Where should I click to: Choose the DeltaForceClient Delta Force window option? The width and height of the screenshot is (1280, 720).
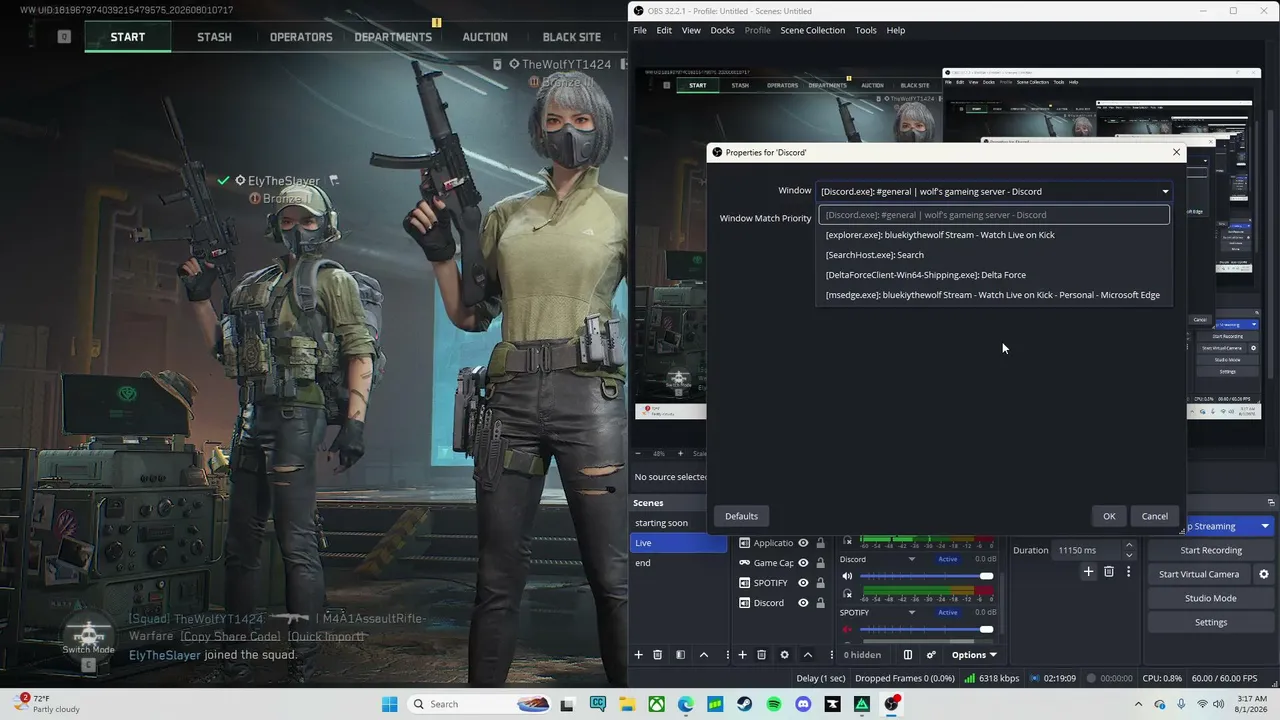click(x=994, y=275)
